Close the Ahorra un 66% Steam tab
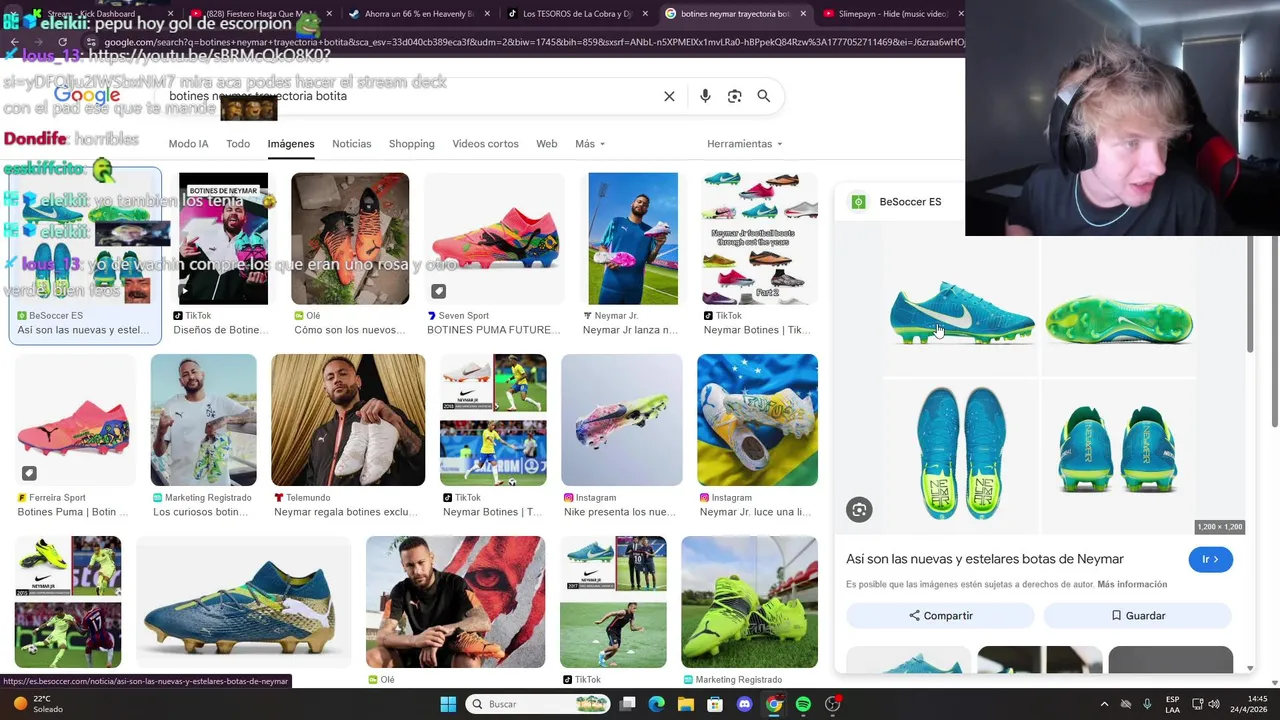Screen dimensions: 1280x720 pos(487,14)
